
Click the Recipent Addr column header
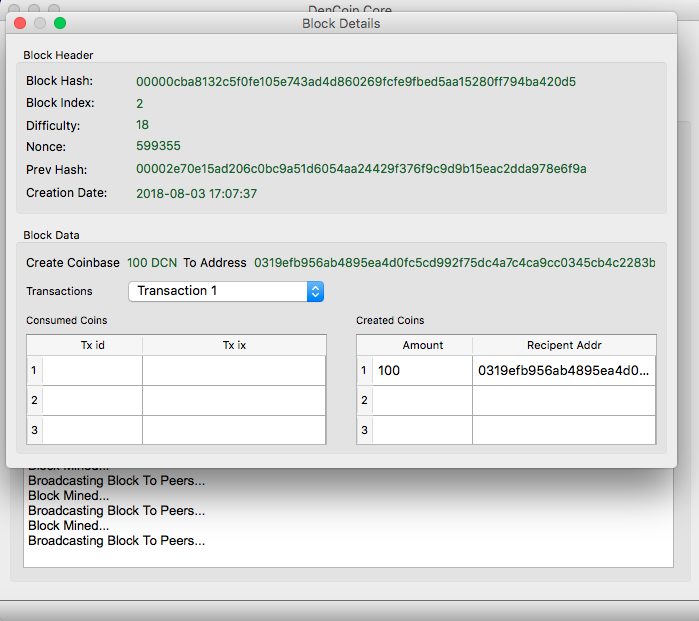(x=564, y=345)
